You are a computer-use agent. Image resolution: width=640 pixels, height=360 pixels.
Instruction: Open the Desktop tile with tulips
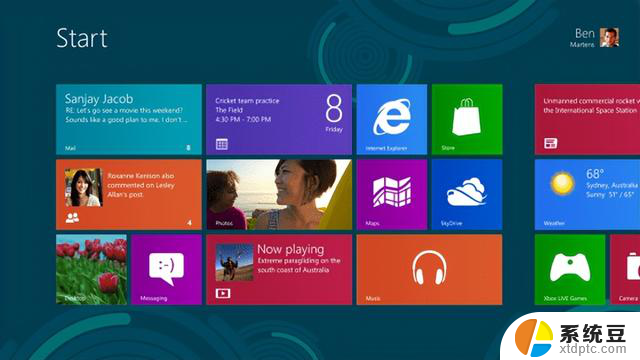click(x=91, y=269)
